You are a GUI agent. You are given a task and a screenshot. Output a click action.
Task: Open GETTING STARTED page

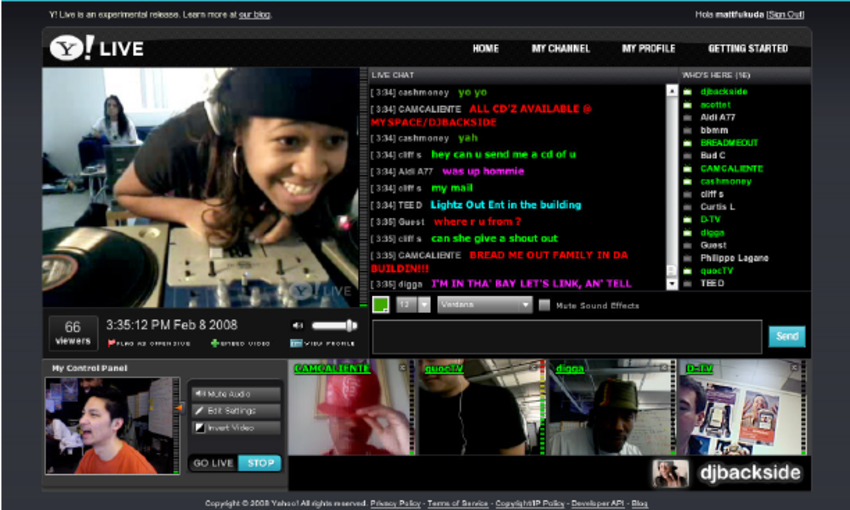coord(748,49)
